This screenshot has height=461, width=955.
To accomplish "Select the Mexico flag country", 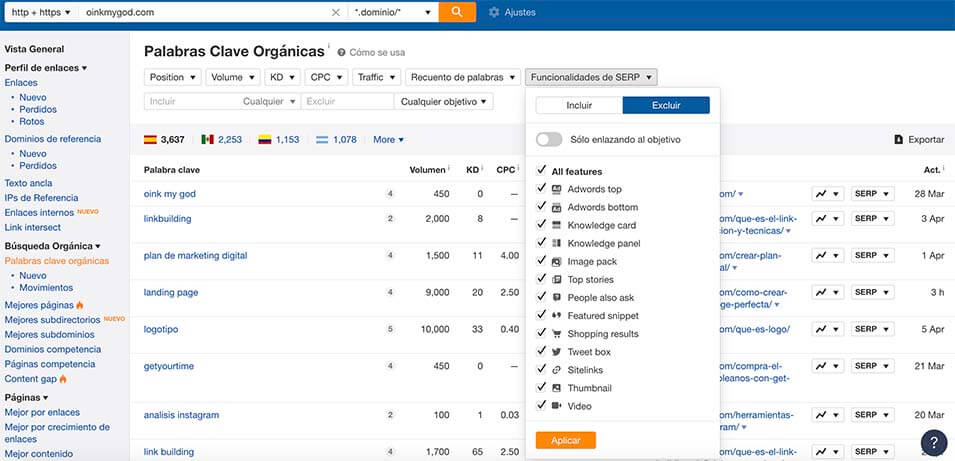I will click(x=208, y=139).
